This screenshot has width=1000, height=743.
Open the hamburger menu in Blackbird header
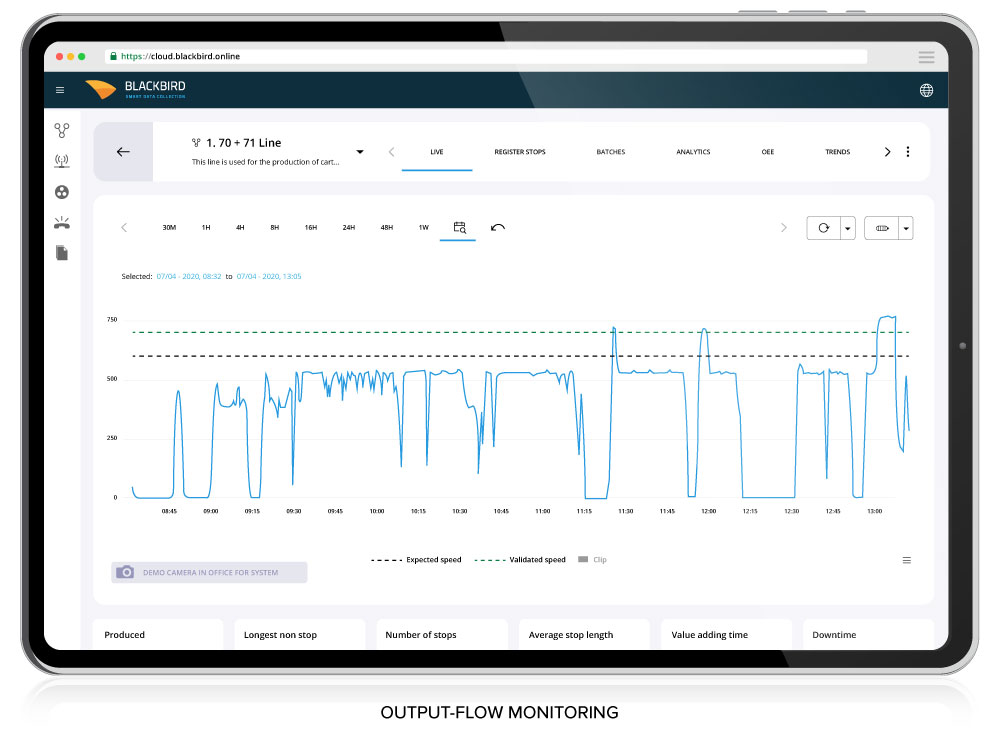click(x=60, y=90)
